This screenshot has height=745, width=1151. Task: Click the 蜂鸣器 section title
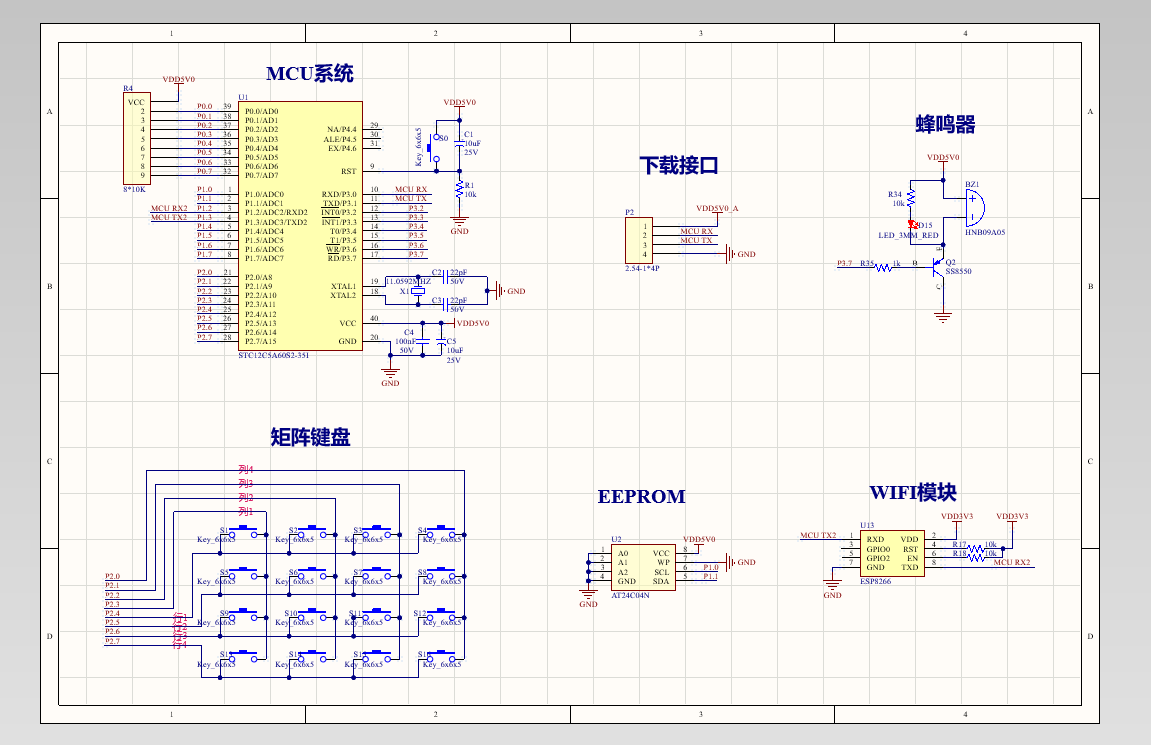(945, 124)
